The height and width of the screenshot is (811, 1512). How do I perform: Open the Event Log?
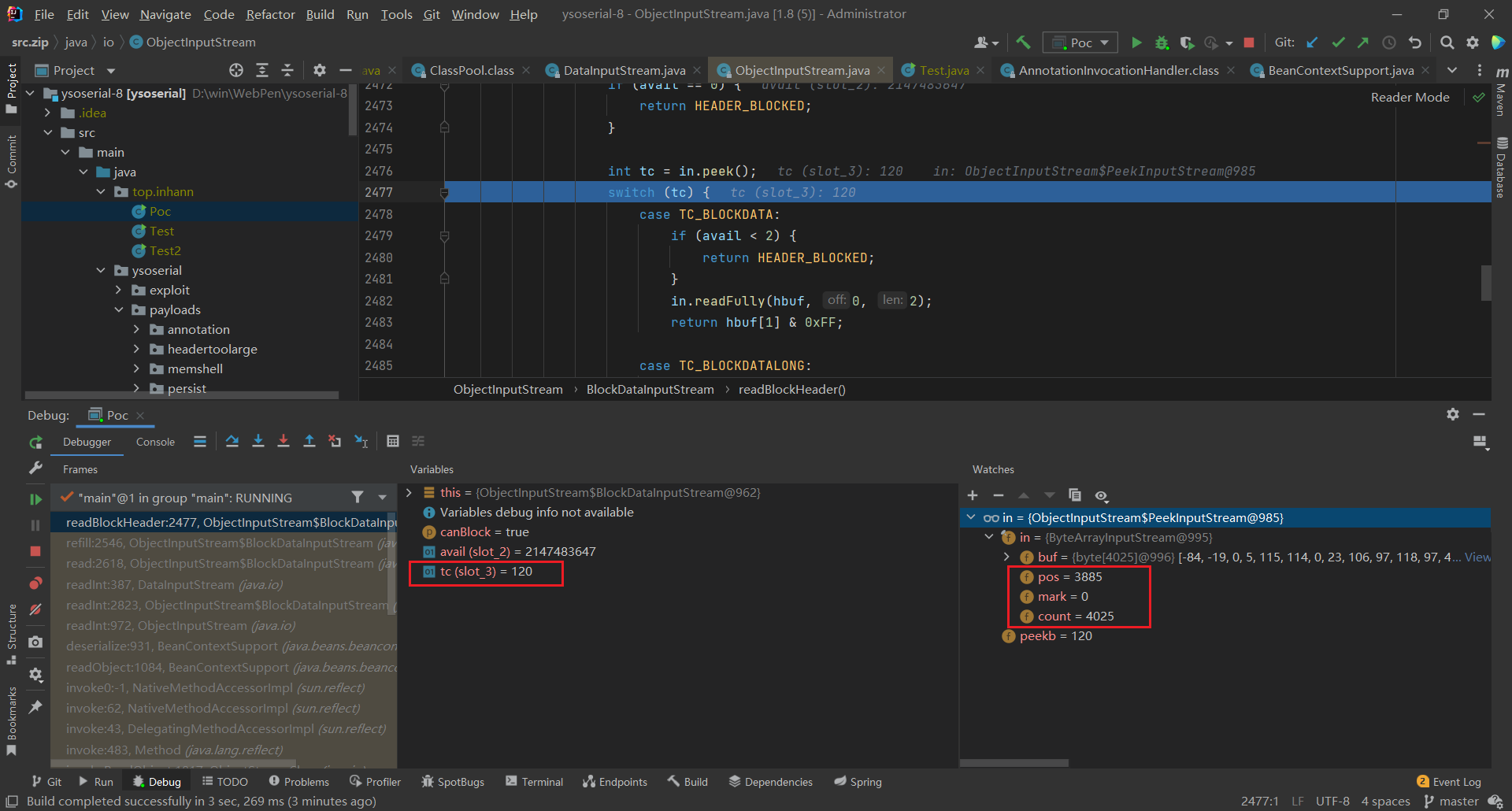1449,781
